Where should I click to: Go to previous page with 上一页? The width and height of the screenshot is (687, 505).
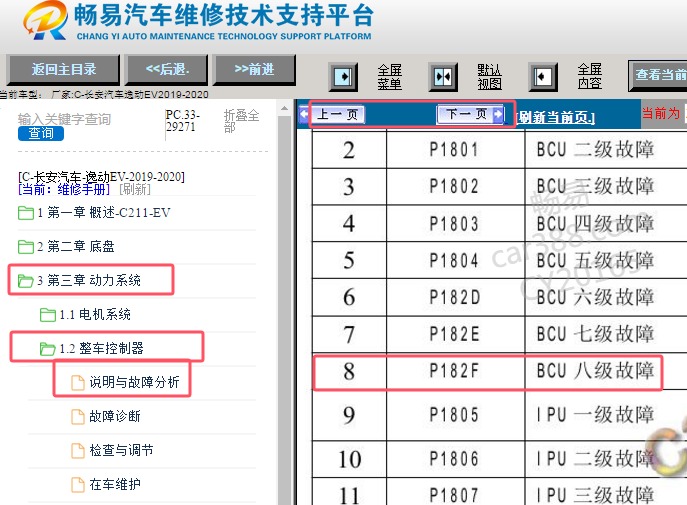click(x=337, y=115)
